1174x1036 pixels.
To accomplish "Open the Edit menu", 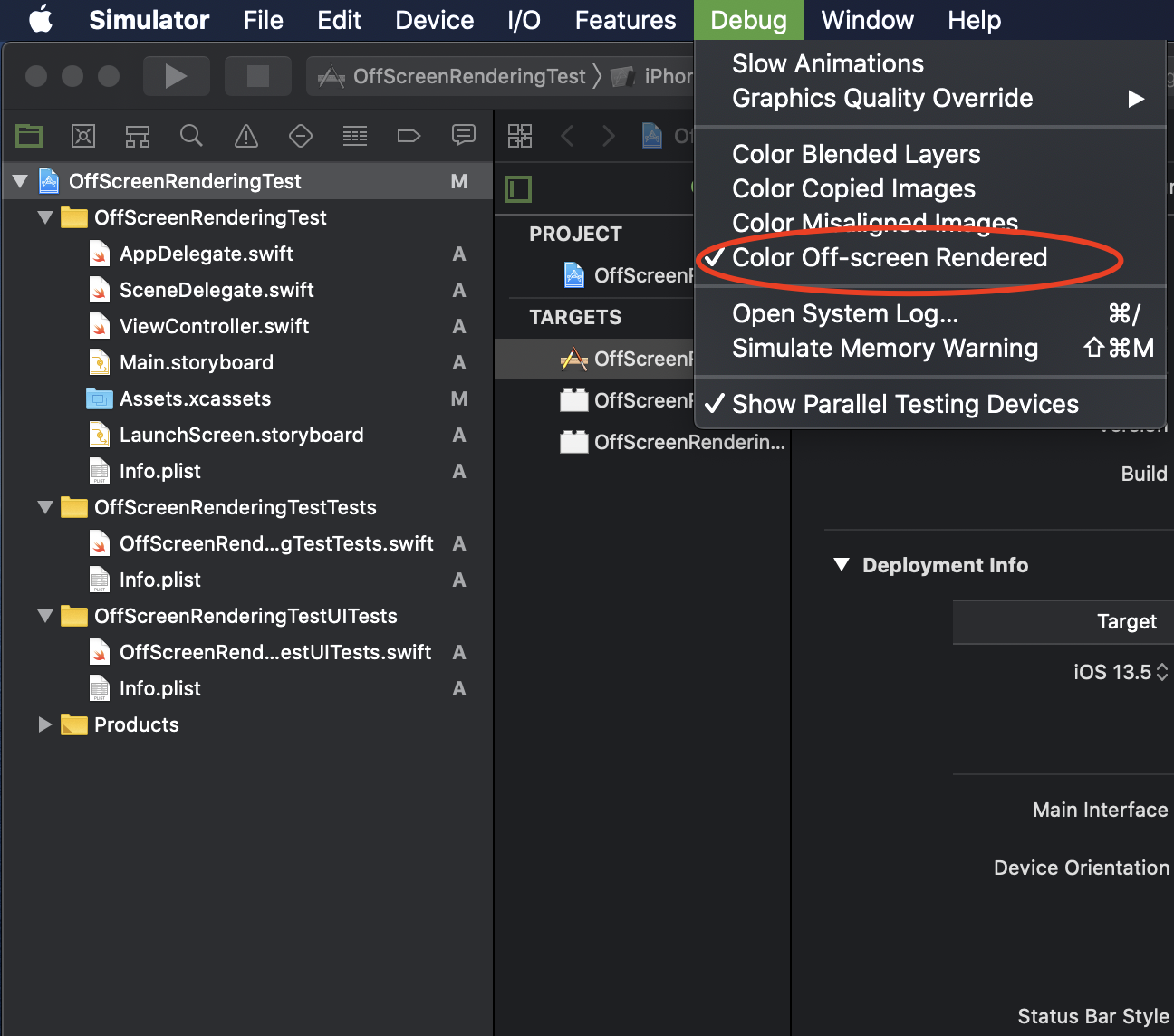I will (340, 20).
